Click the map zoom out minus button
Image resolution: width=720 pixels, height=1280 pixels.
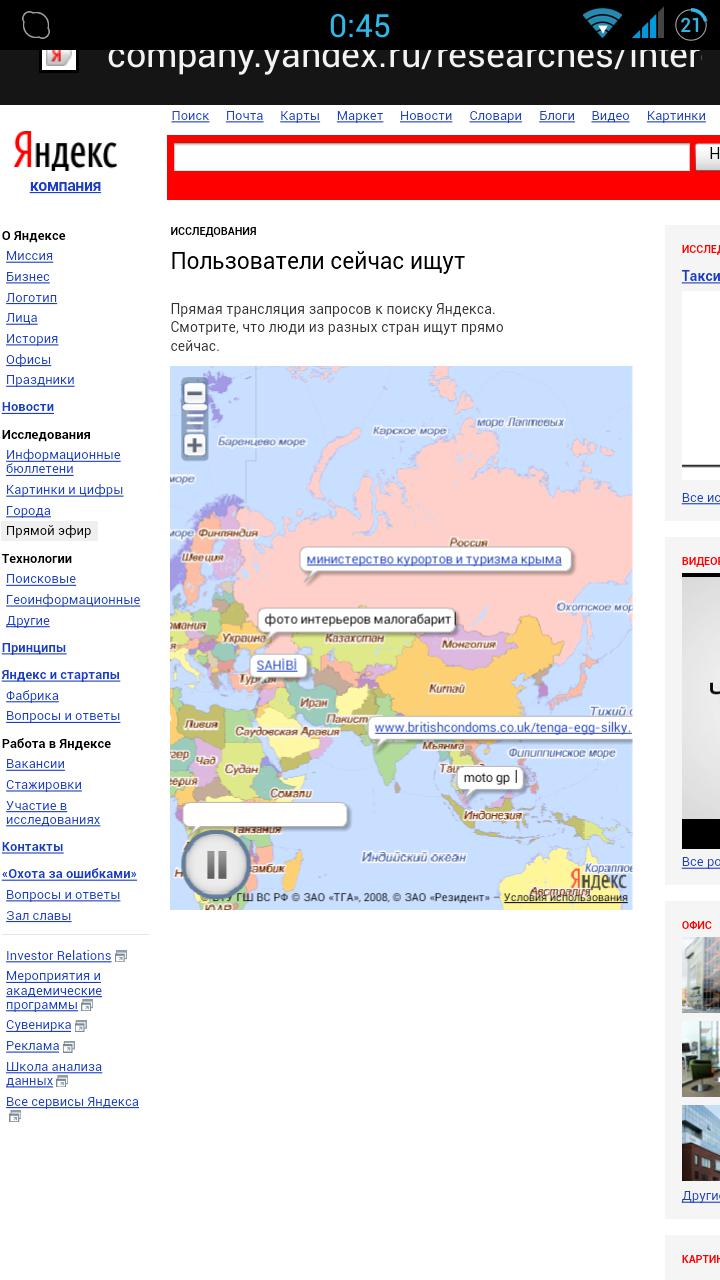click(195, 394)
